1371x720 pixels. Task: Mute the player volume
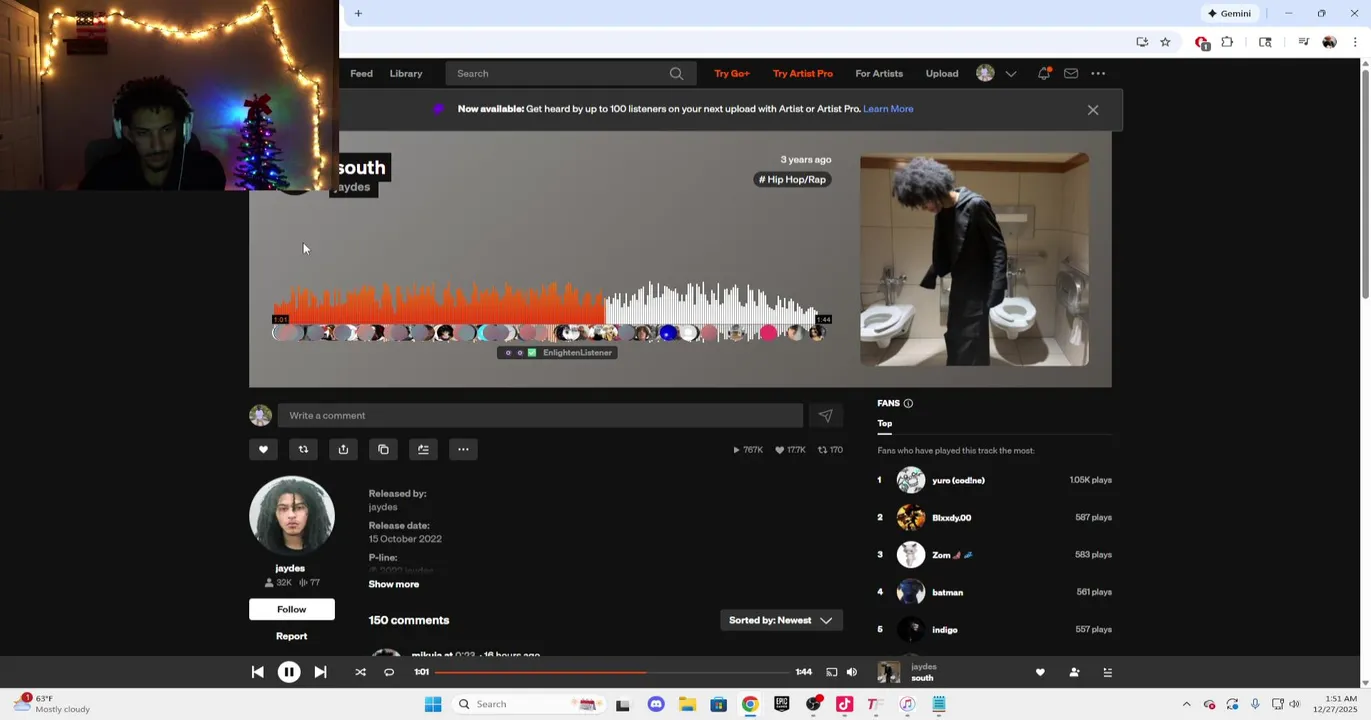pos(852,672)
